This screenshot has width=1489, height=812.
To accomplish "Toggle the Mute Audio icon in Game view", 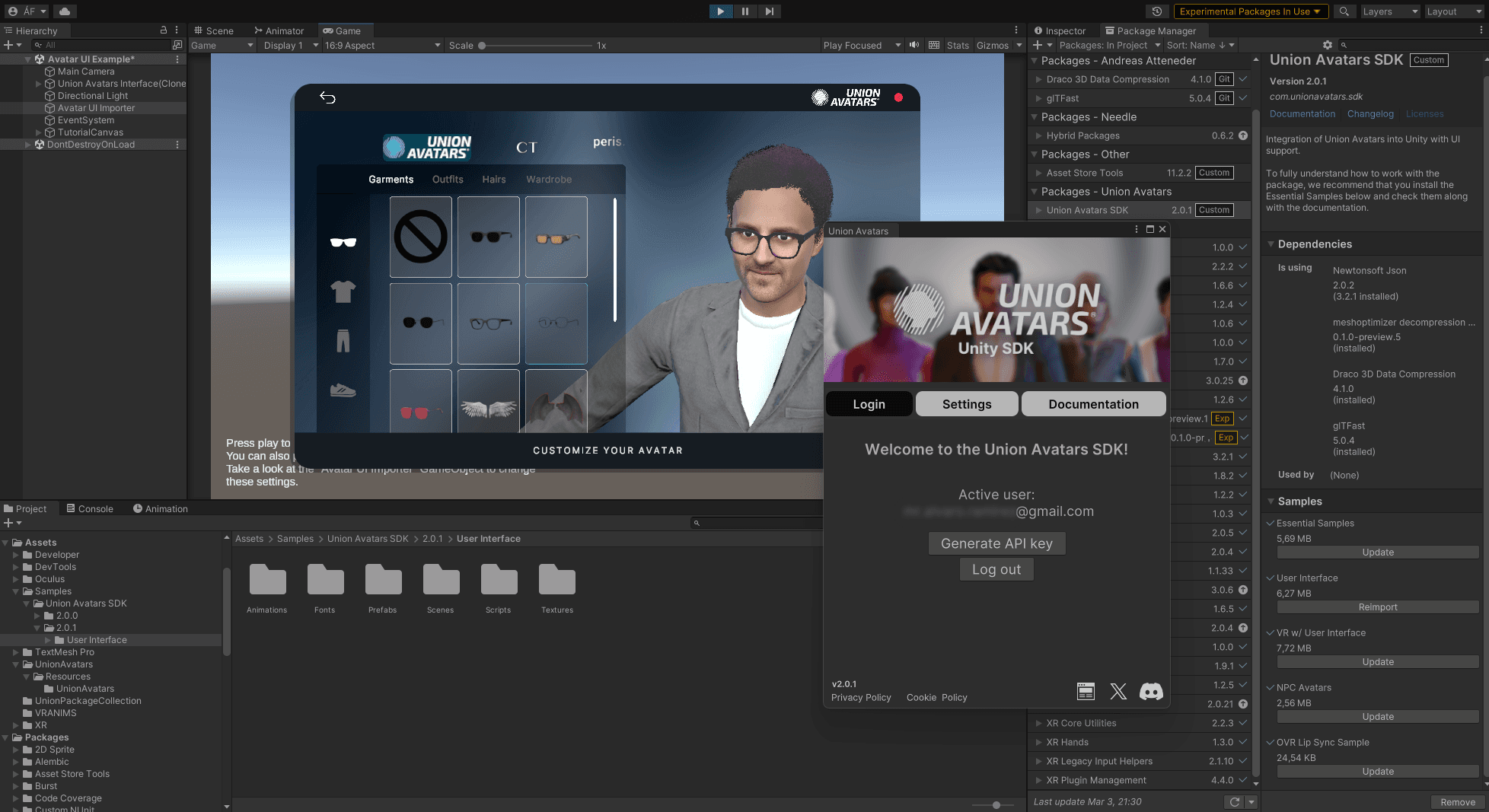I will click(914, 45).
